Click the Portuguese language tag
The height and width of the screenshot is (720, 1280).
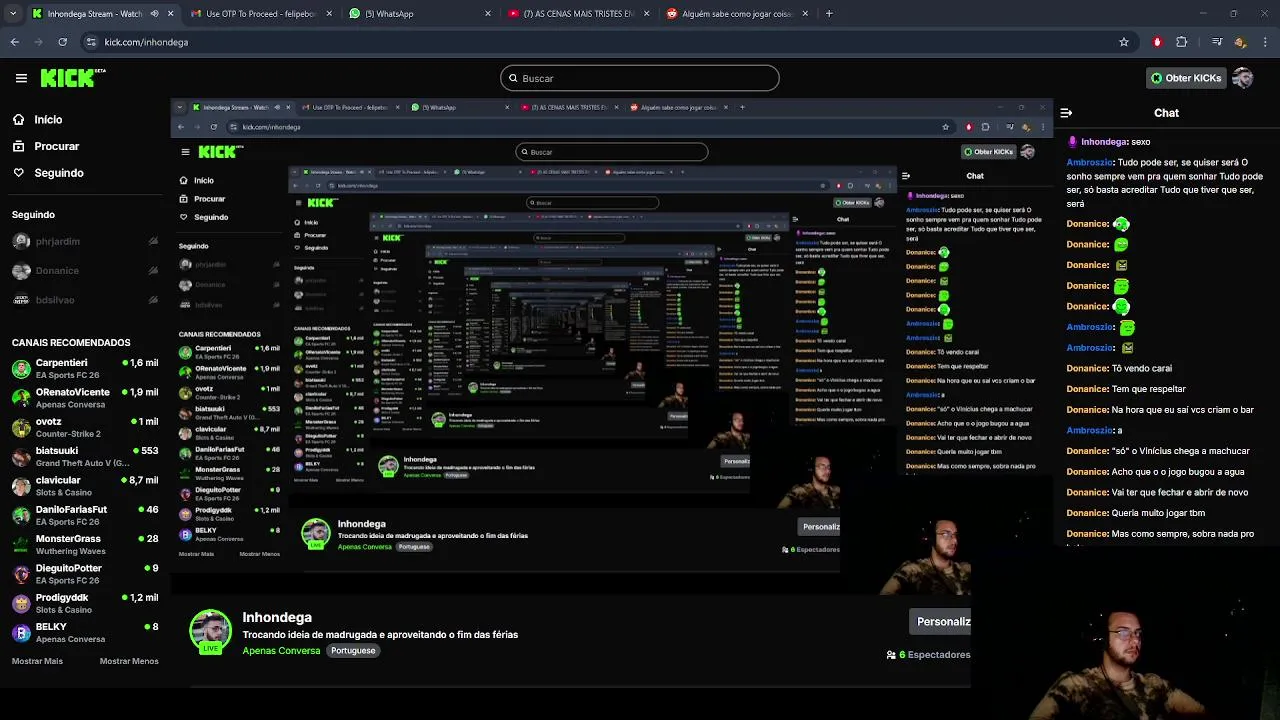coord(353,651)
